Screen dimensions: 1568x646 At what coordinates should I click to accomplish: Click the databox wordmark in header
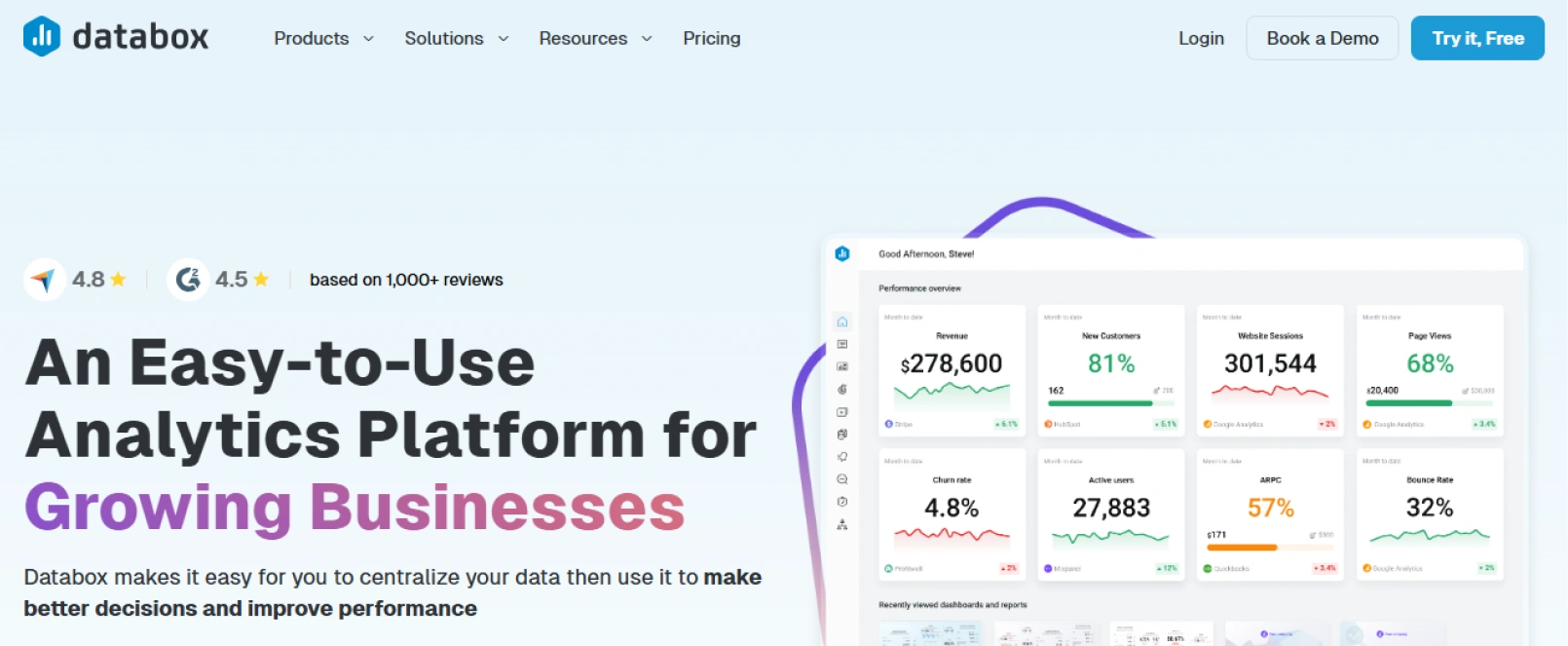point(140,37)
